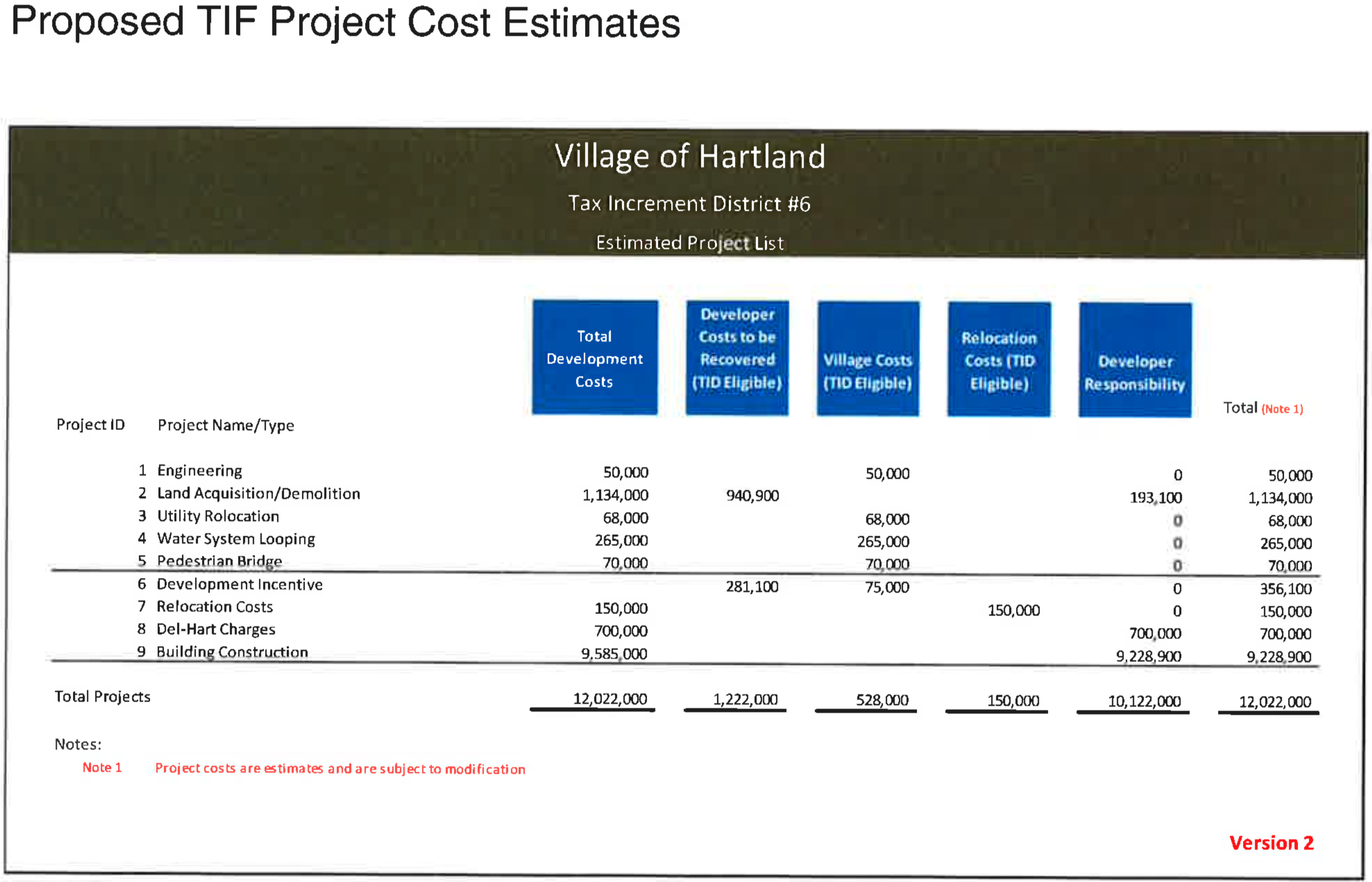Click Developer Costs to be Recovered header

point(737,358)
